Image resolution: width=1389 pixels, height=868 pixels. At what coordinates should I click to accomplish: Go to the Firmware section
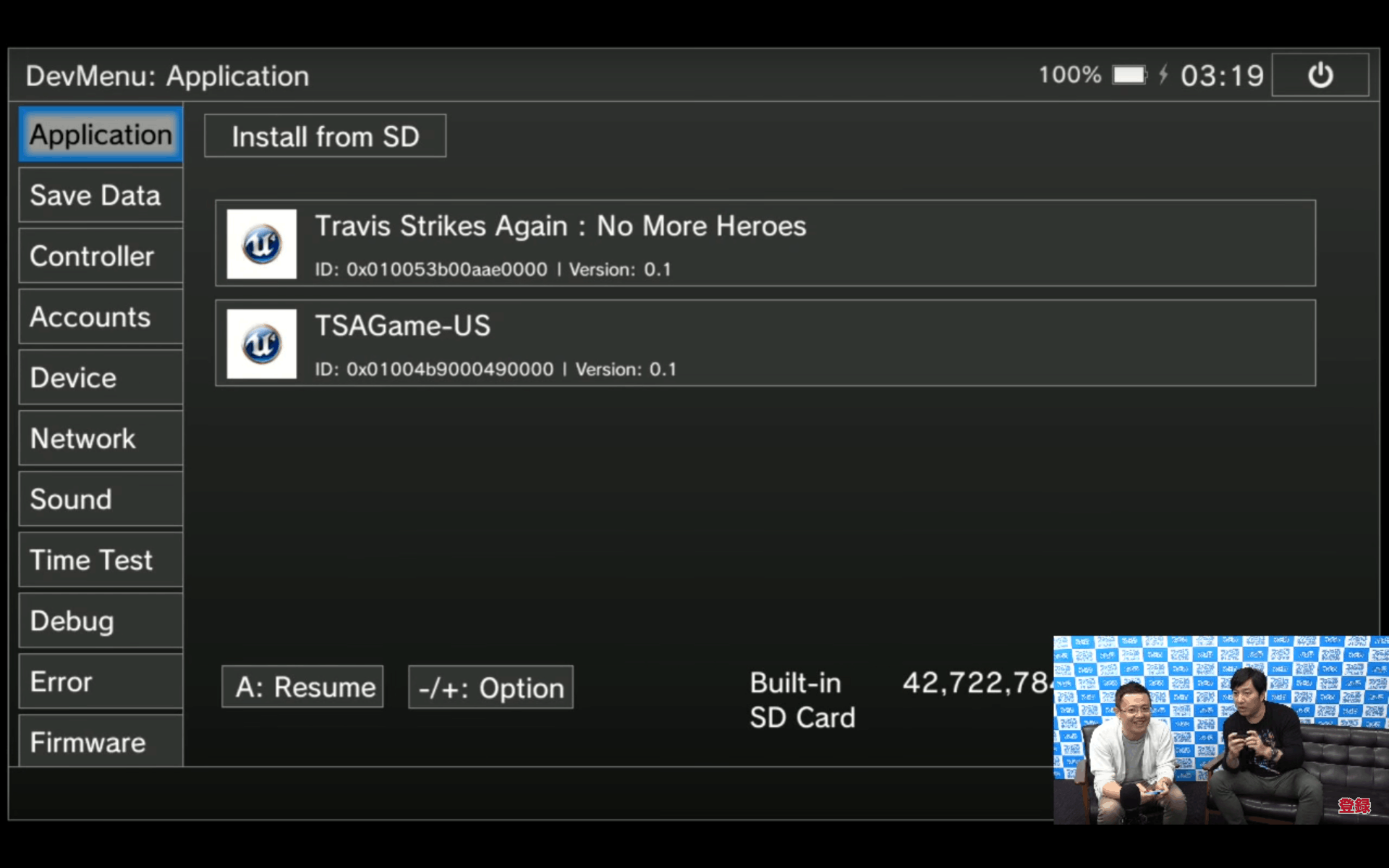101,741
